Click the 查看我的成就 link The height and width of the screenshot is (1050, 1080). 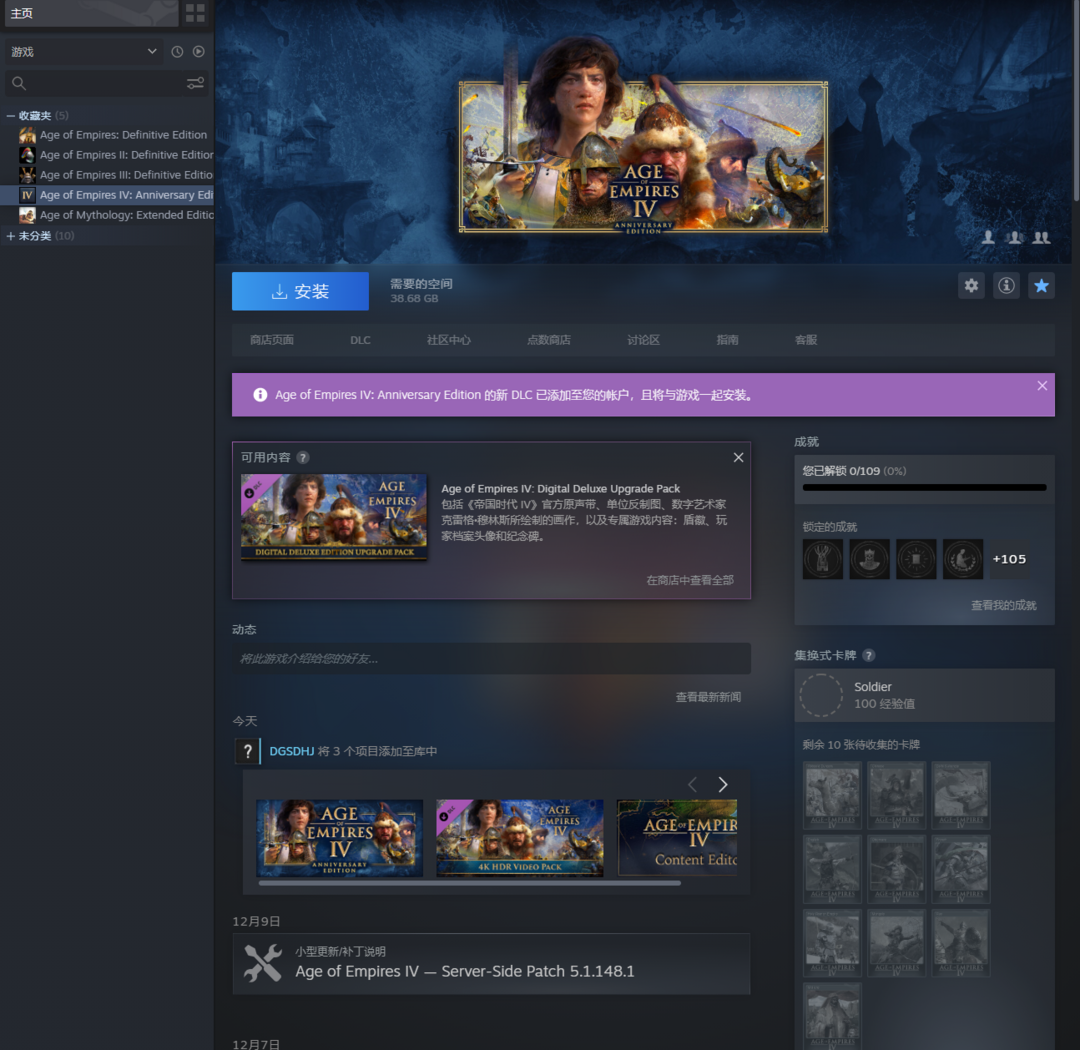1003,605
